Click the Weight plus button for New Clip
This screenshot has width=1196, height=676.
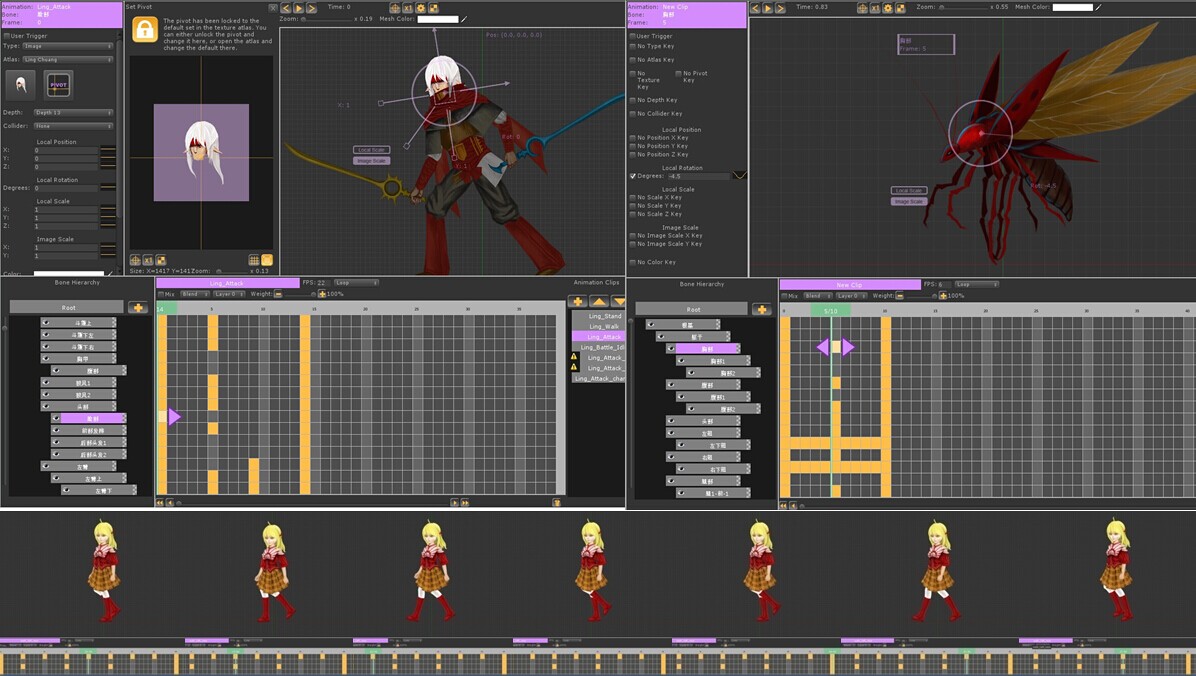pos(943,295)
